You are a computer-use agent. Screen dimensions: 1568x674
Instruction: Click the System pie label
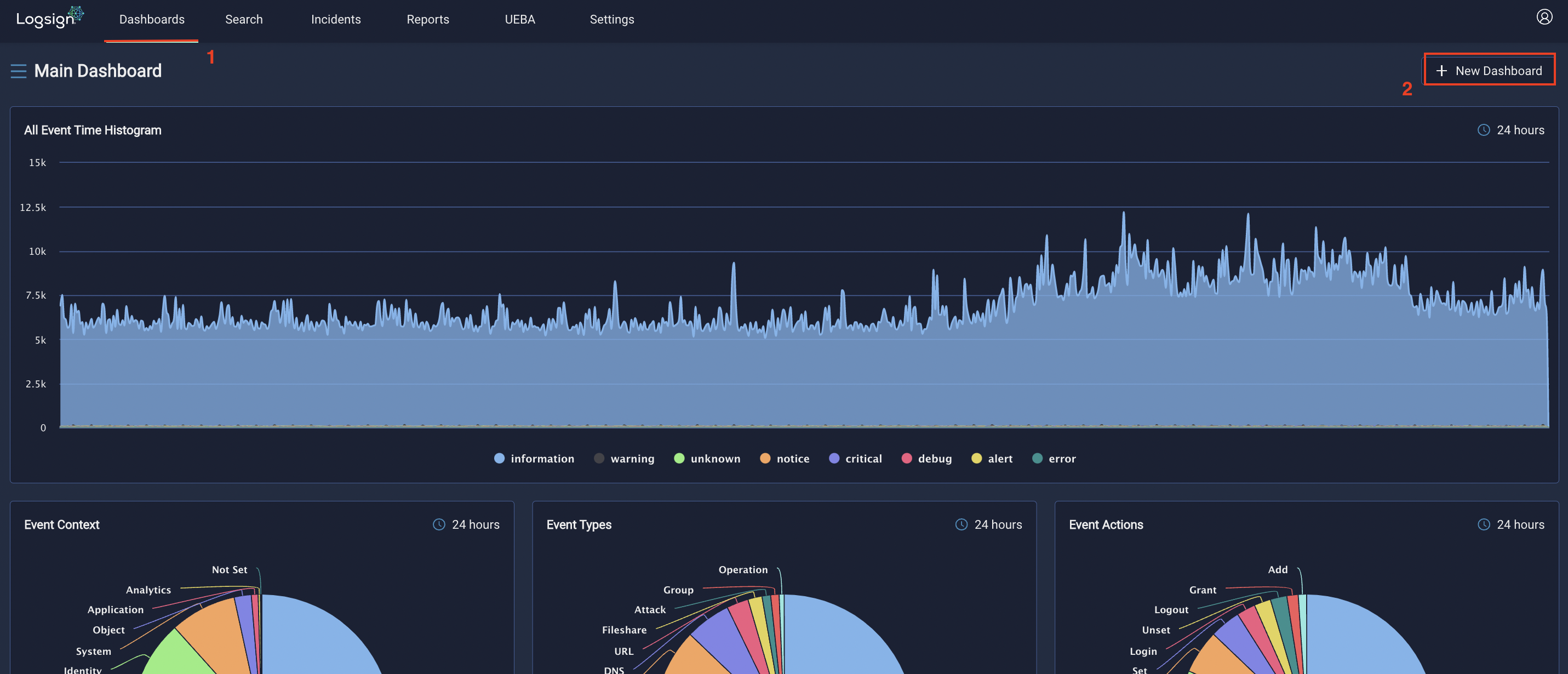[x=93, y=652]
